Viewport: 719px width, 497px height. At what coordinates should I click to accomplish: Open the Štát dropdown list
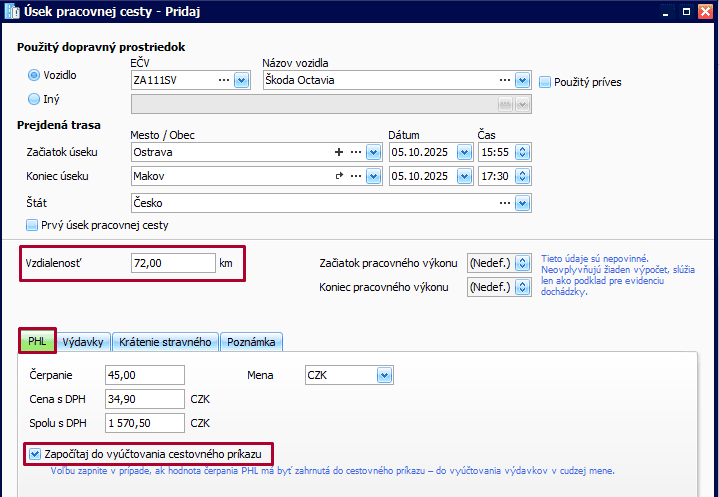[524, 203]
